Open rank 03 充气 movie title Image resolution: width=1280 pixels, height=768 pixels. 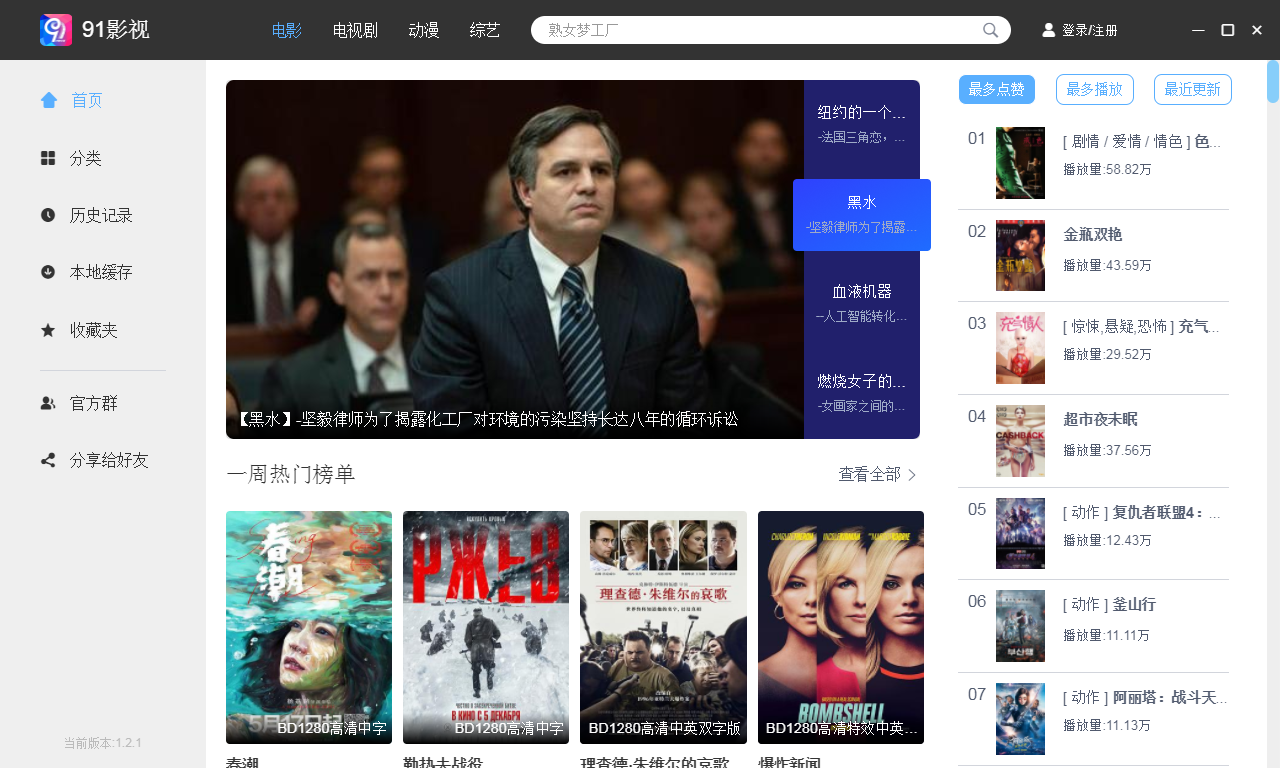(x=1142, y=326)
